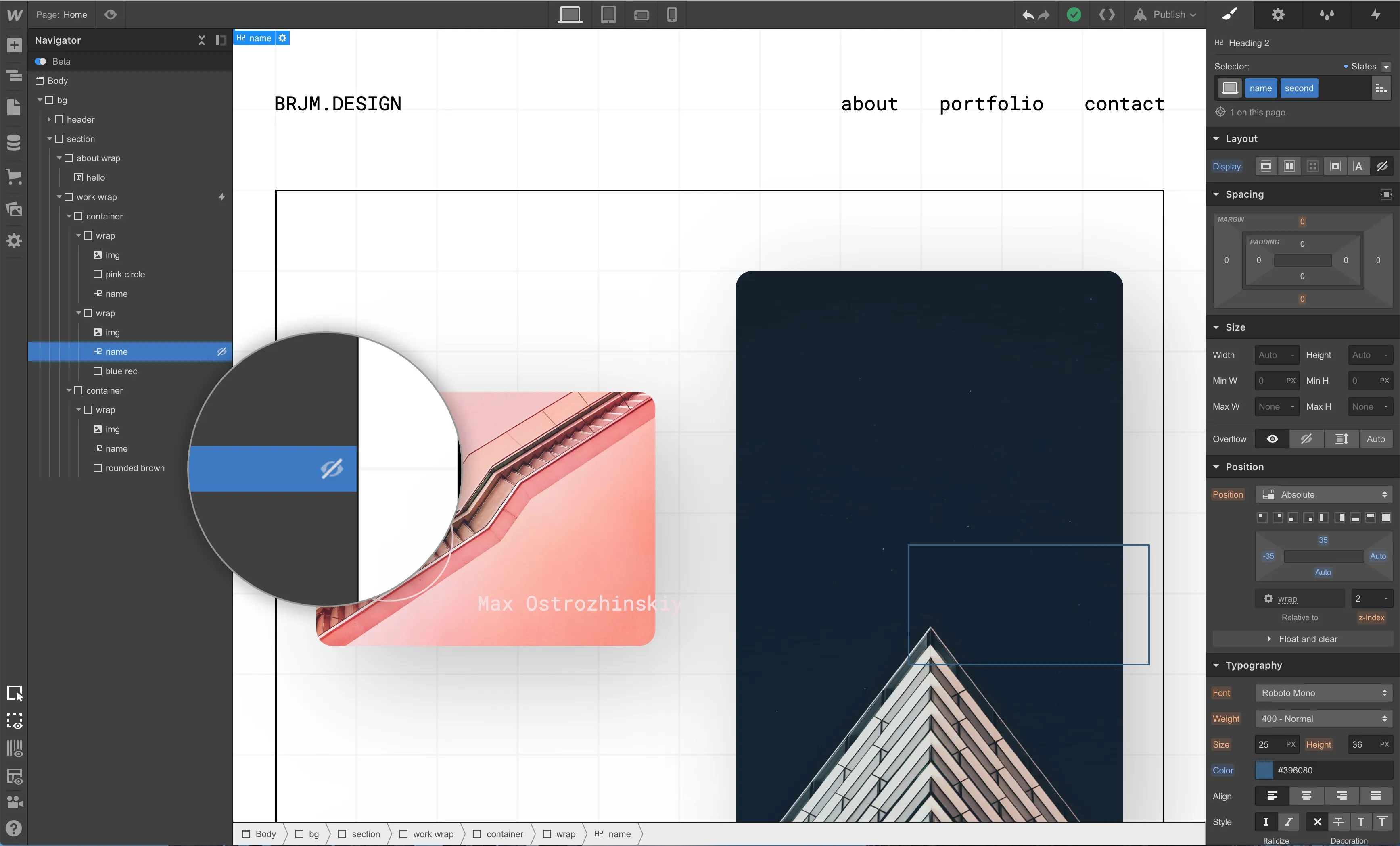Click the portfolio nav link
Screen dimensions: 1400x846
[x=991, y=104]
